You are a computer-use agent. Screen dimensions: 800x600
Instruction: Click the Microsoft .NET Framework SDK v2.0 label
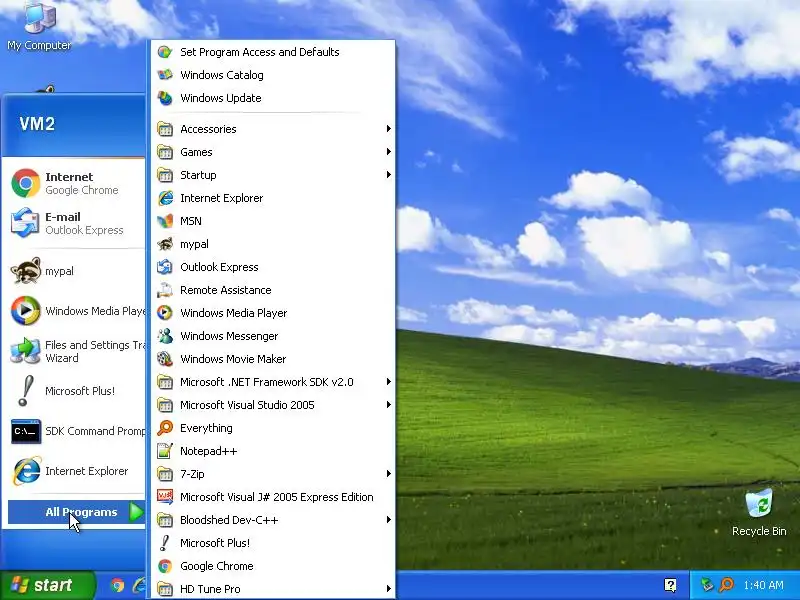tap(267, 382)
